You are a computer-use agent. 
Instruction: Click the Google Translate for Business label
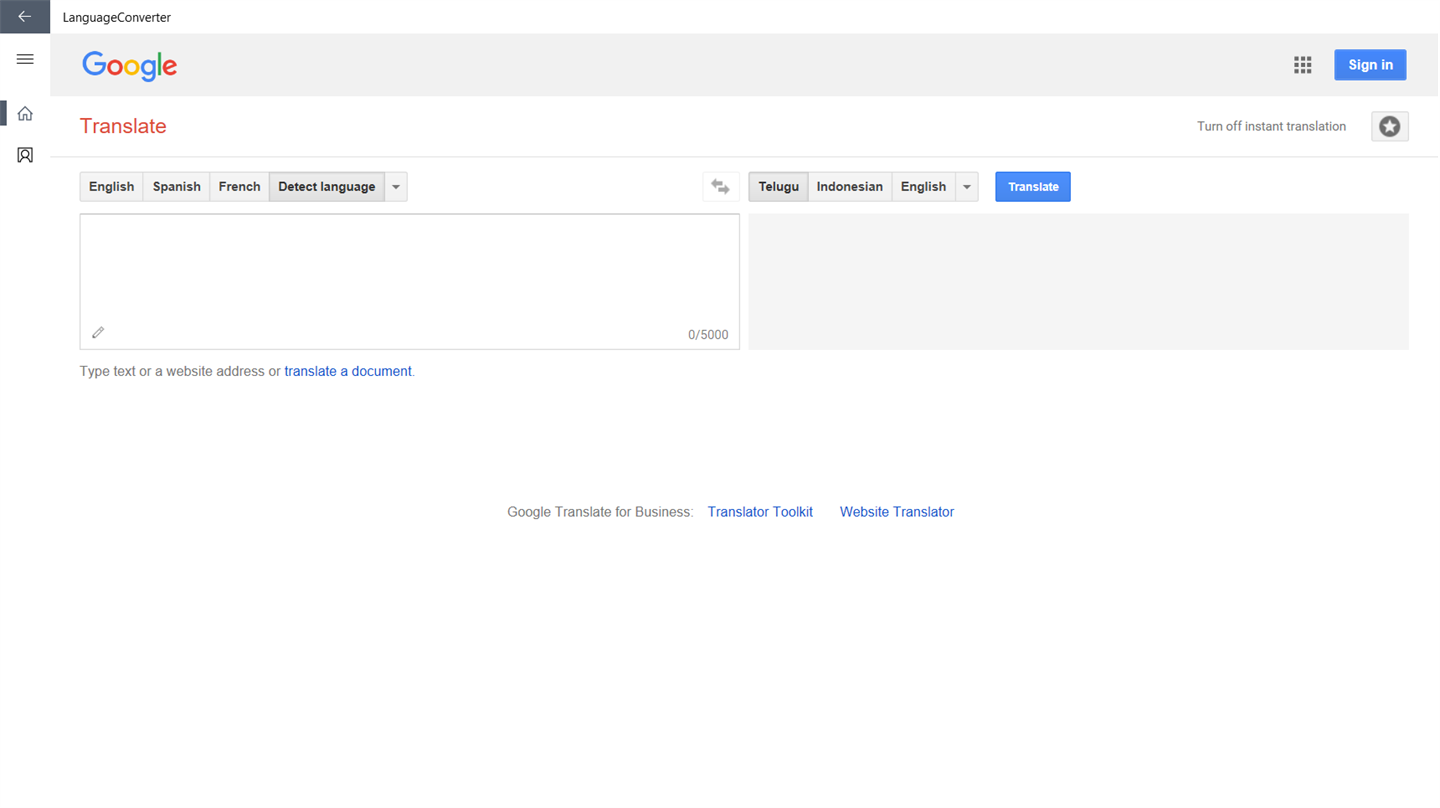click(x=600, y=512)
